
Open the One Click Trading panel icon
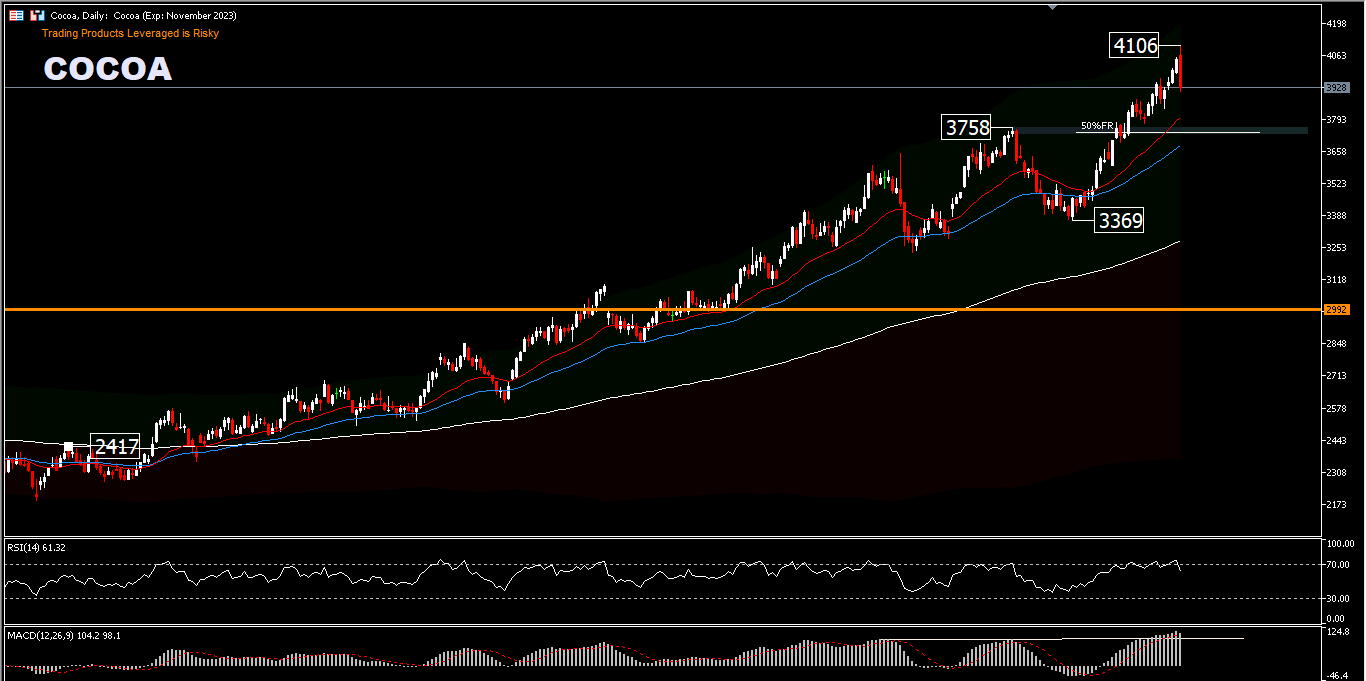click(x=37, y=16)
